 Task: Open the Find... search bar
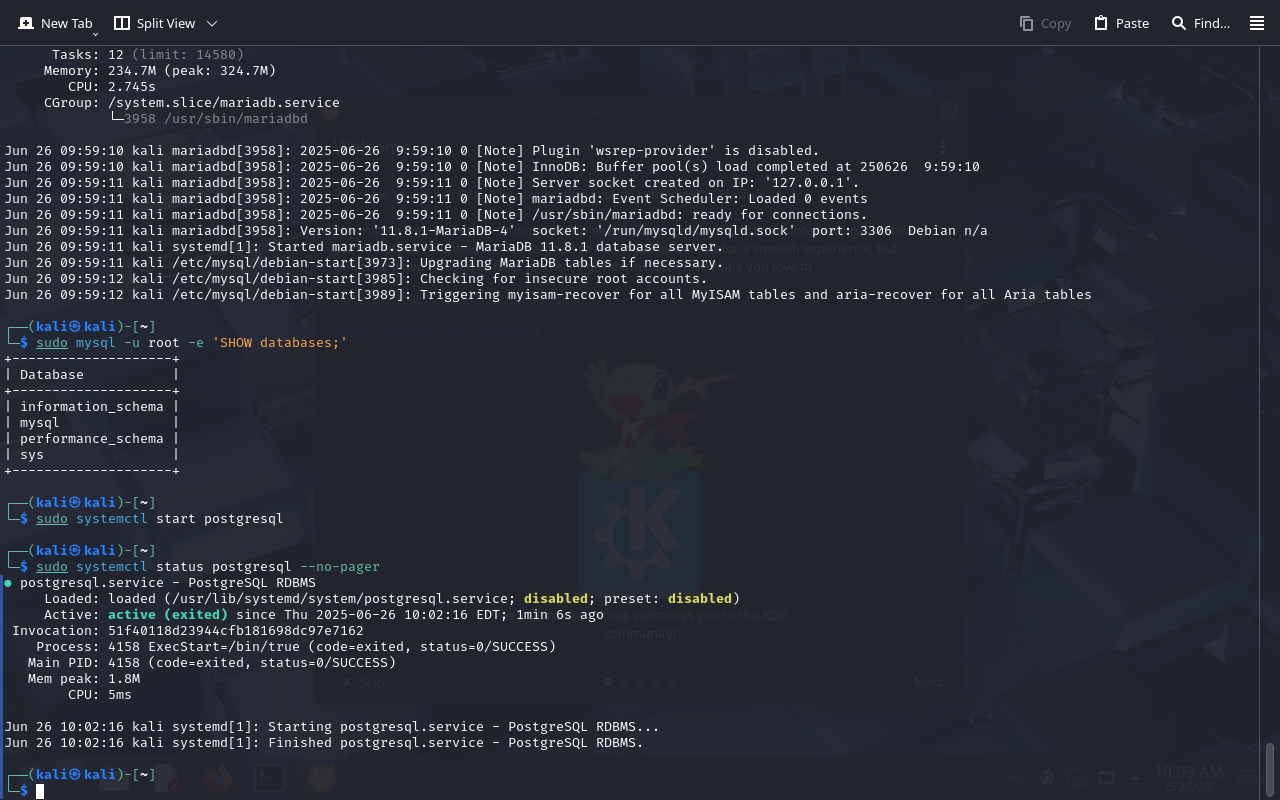pyautogui.click(x=1200, y=23)
